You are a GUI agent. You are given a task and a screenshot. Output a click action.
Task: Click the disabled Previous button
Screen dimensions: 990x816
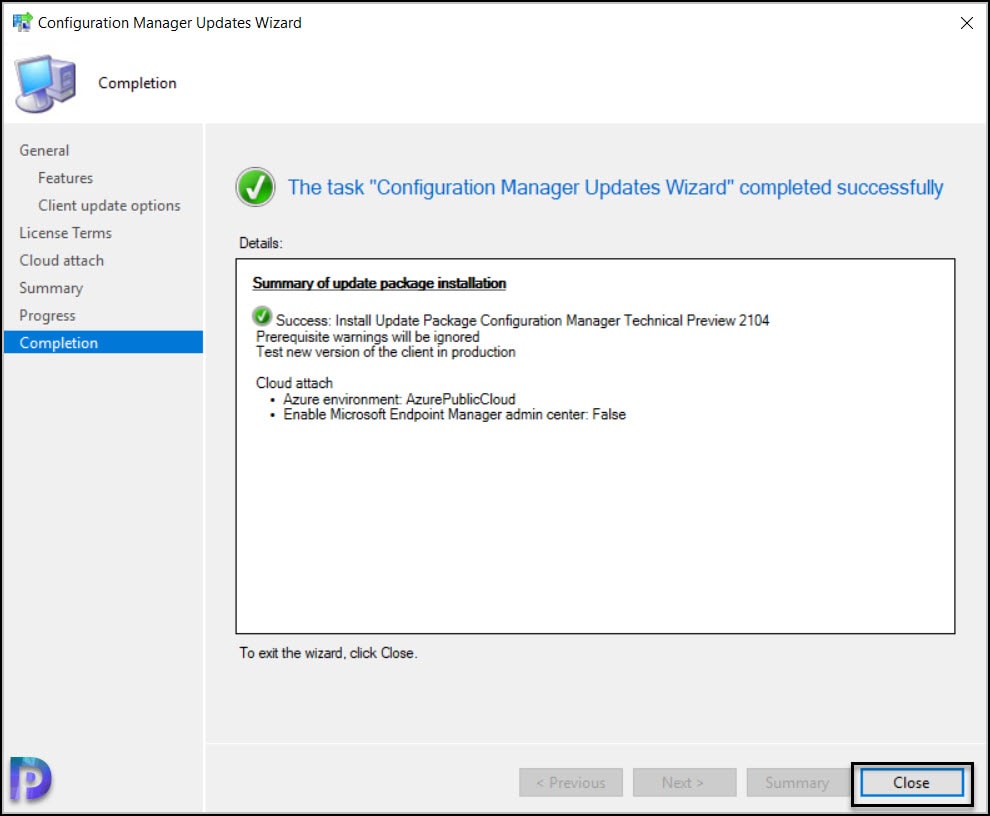[x=571, y=783]
